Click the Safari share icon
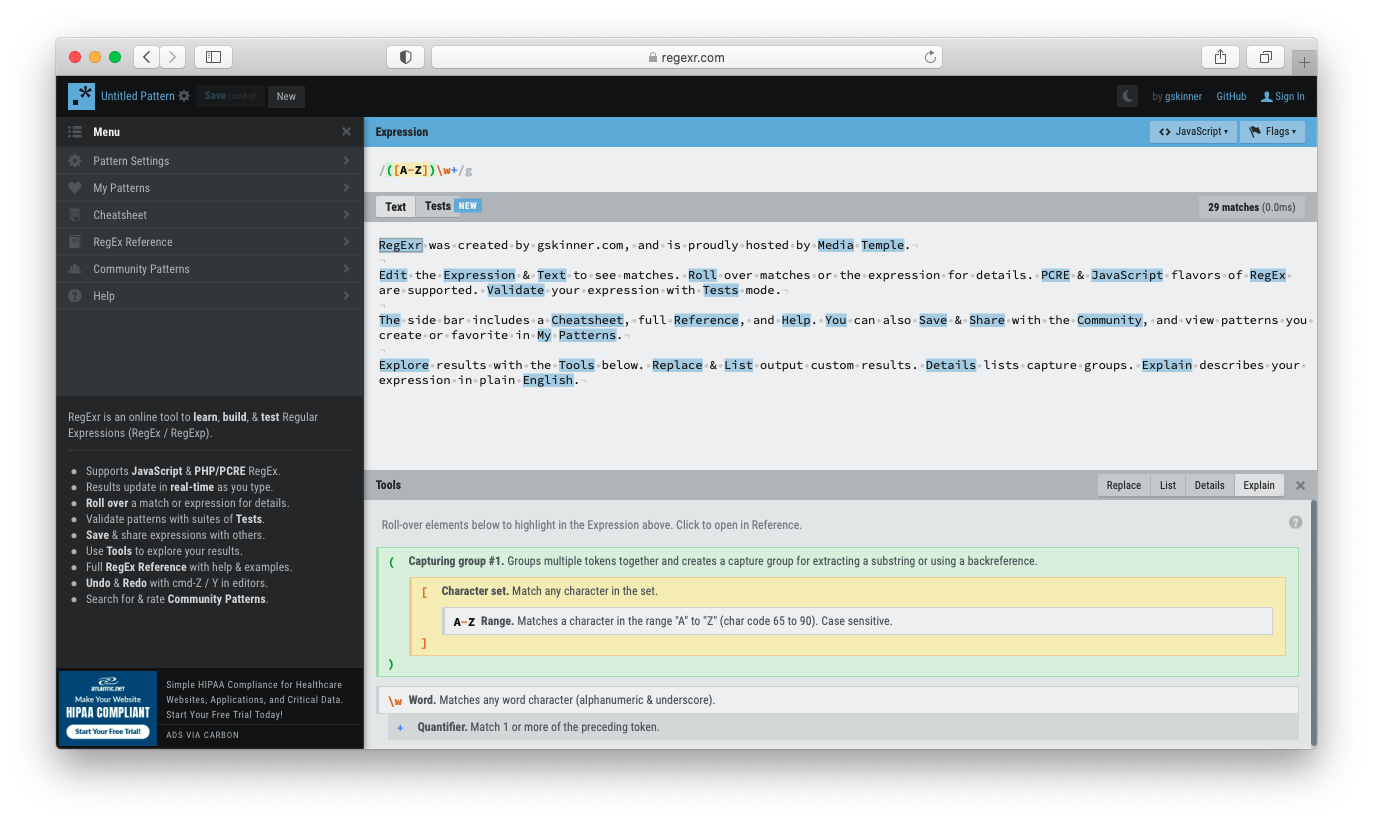The width and height of the screenshot is (1373, 823). (1220, 57)
